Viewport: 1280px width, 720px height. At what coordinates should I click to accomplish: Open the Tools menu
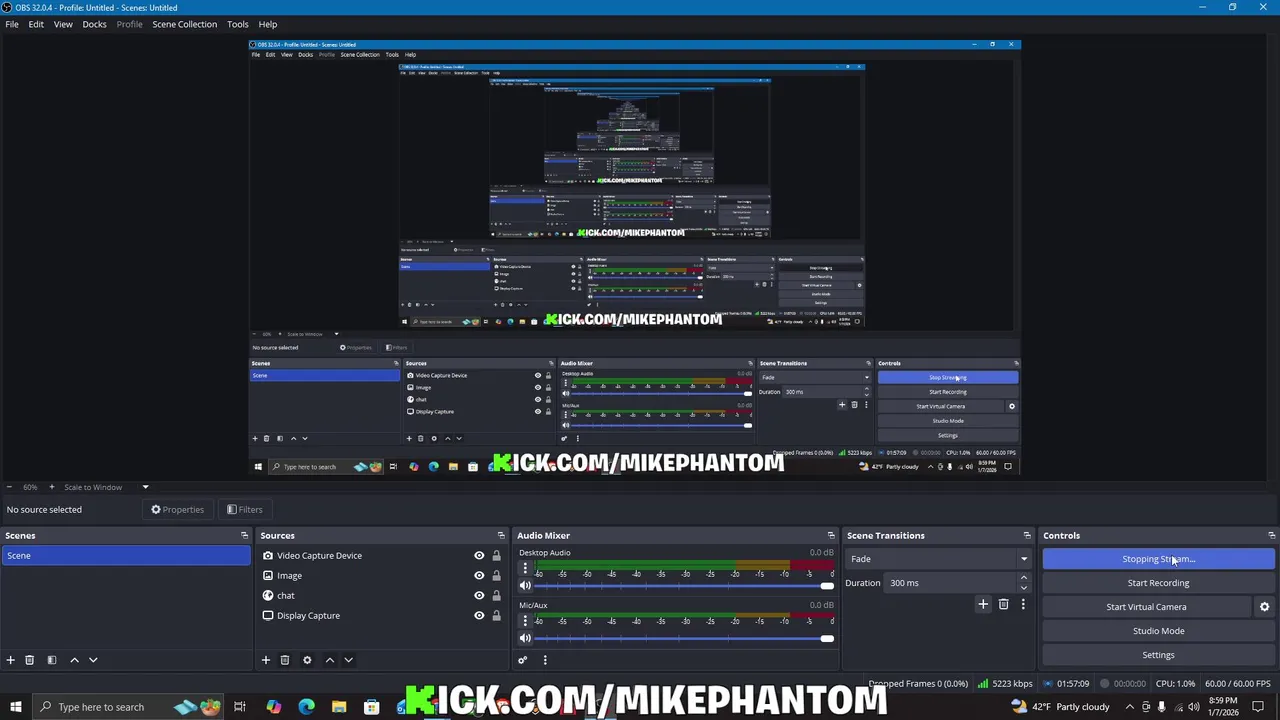[237, 24]
